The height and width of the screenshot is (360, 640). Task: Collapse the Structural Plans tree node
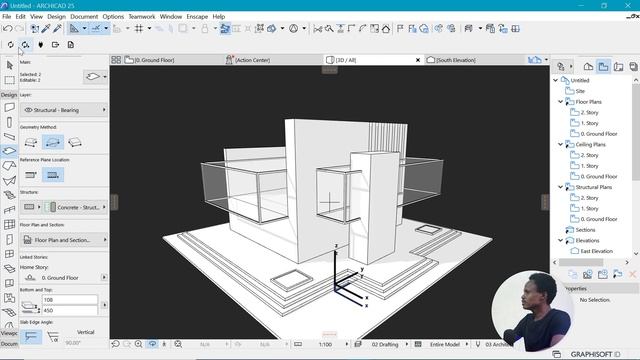pos(560,187)
